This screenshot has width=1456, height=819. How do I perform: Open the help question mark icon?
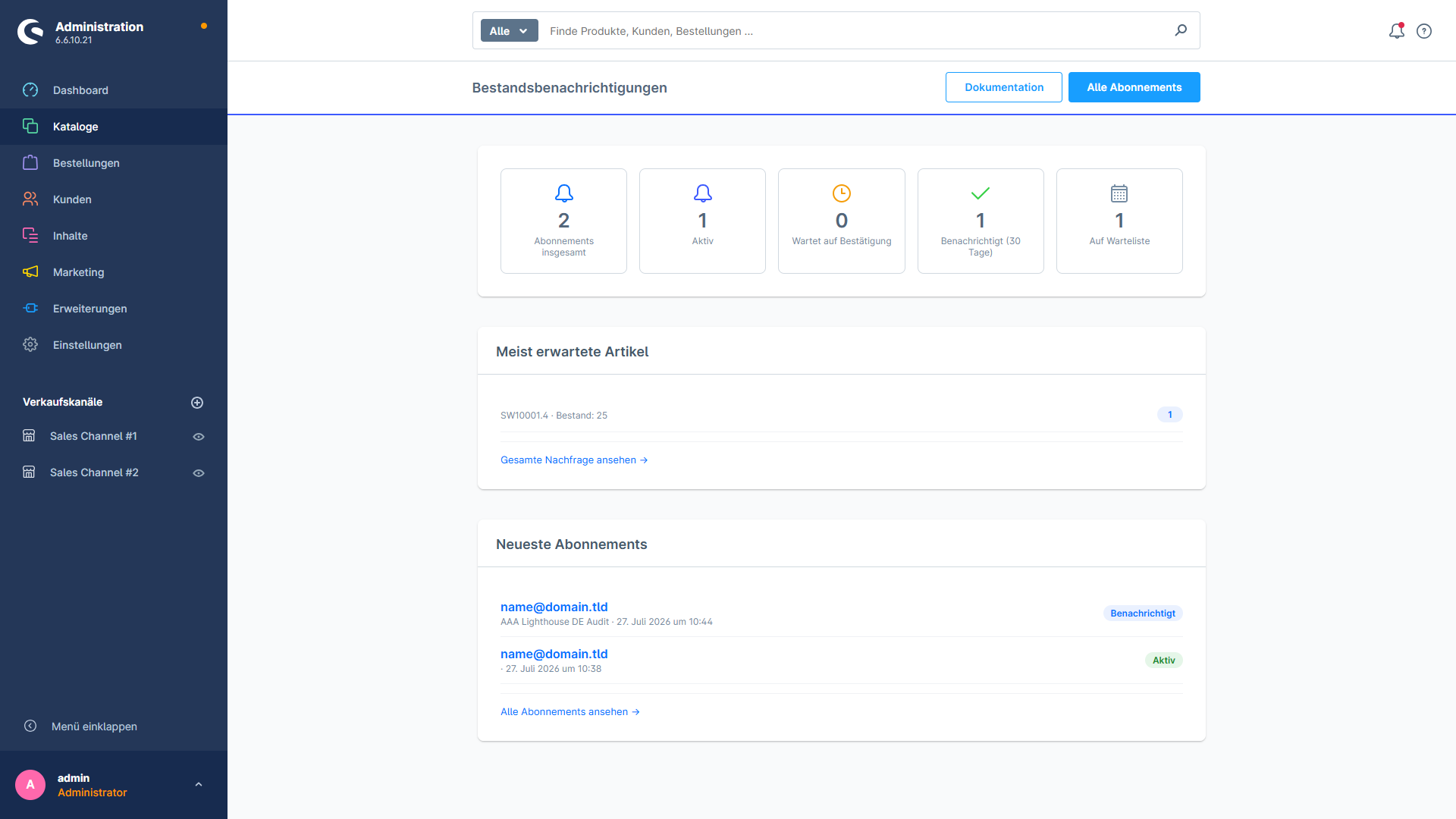(1424, 31)
